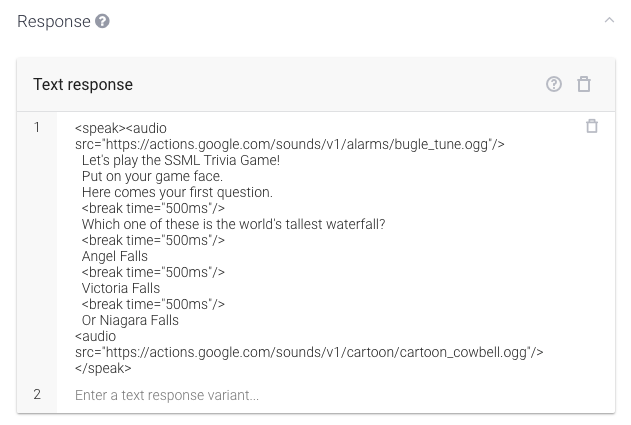Screen dimensions: 631x425
Task: Click 'Here comes your first question.' line
Action: [x=177, y=192]
